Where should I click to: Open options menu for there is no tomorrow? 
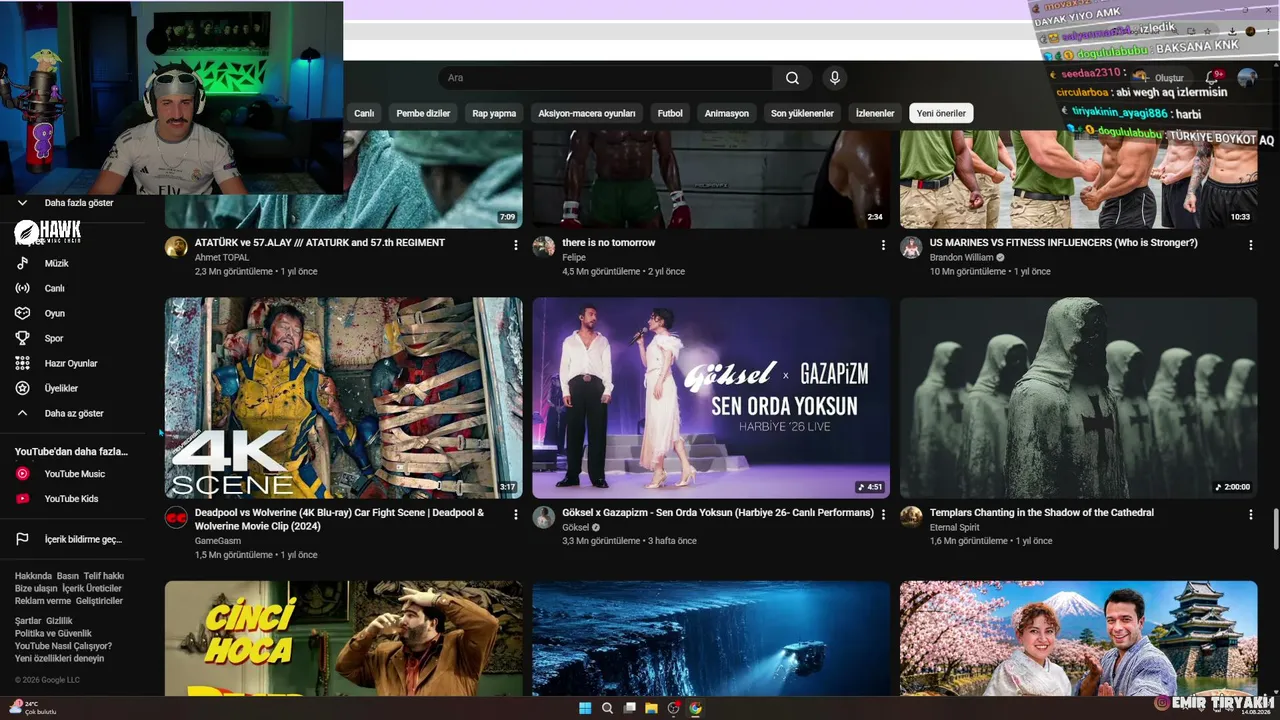coord(883,245)
